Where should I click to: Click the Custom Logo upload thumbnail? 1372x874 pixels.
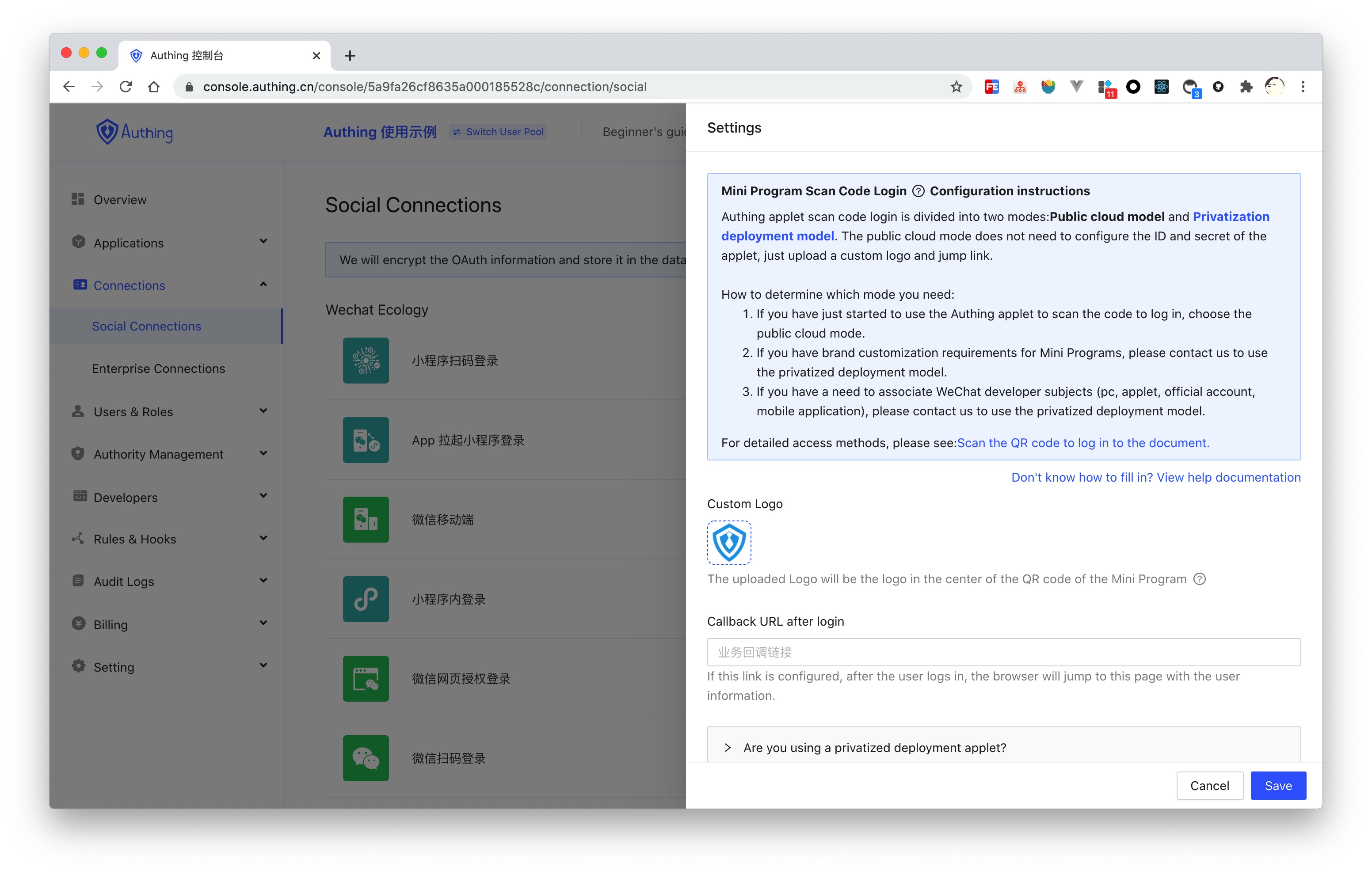pyautogui.click(x=729, y=542)
